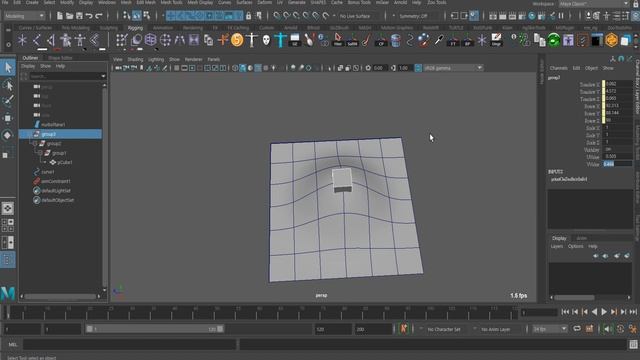Click the lock selection padlock icon
Screen dimensions: 640x360
[x=249, y=16]
